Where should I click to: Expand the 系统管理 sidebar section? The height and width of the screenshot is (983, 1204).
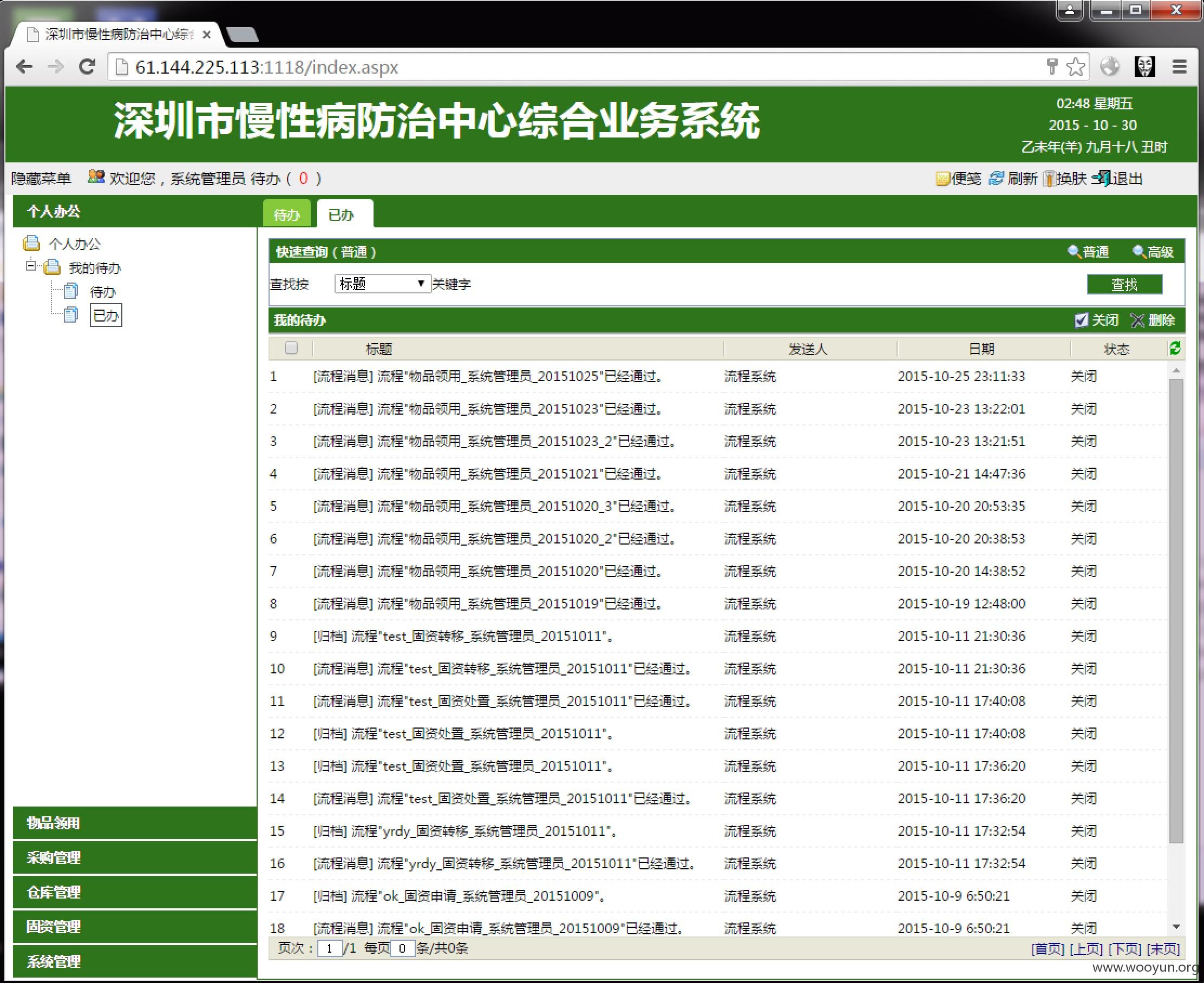pyautogui.click(x=135, y=961)
